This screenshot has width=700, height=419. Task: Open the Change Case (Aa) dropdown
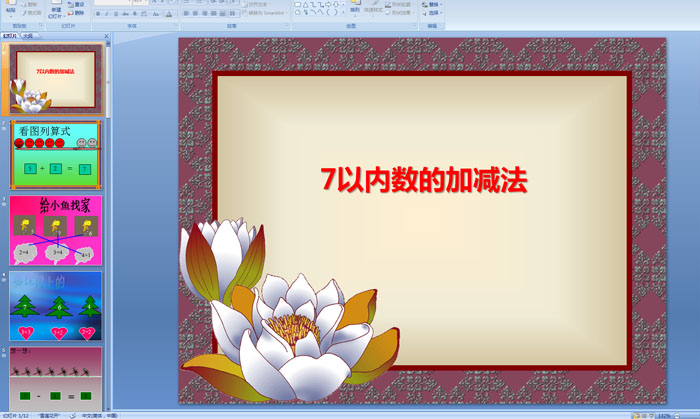tap(156, 14)
